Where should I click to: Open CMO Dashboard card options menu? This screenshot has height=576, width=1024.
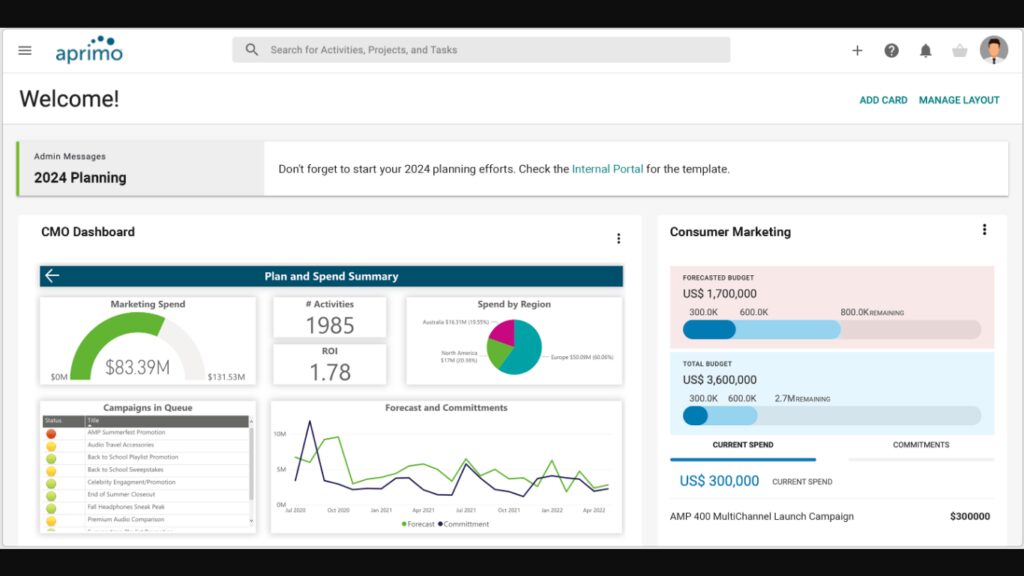(x=618, y=238)
